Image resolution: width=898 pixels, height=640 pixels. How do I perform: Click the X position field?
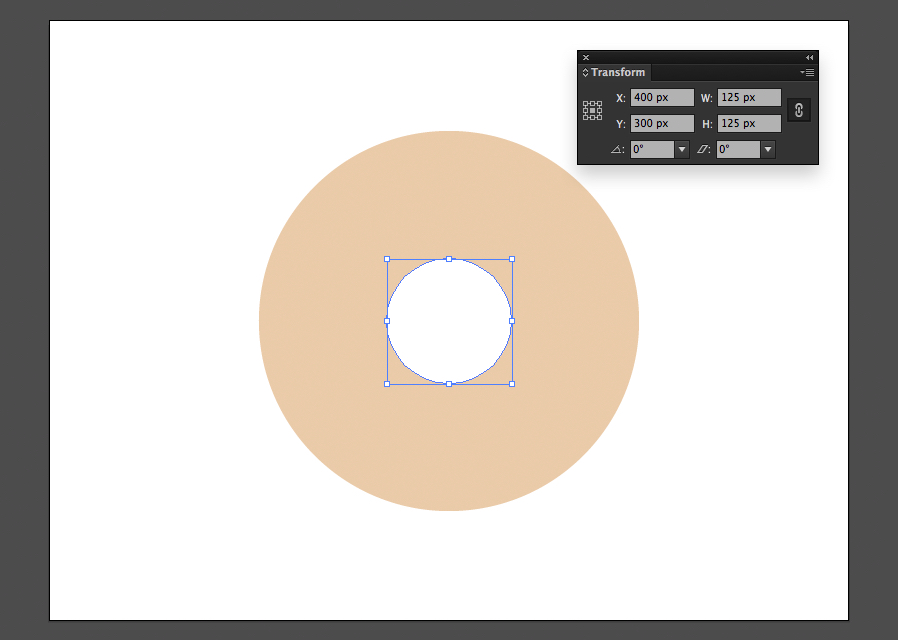662,97
